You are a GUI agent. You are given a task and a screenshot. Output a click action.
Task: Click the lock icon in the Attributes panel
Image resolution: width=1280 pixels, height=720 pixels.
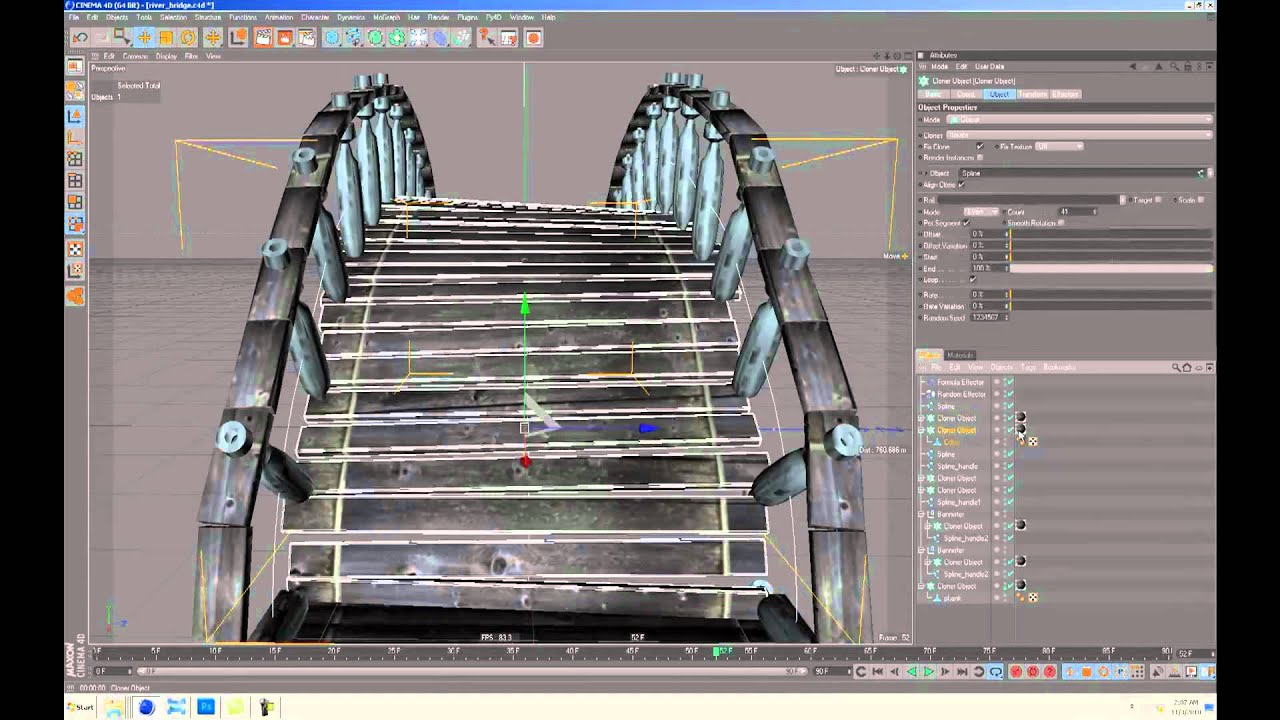(1187, 67)
